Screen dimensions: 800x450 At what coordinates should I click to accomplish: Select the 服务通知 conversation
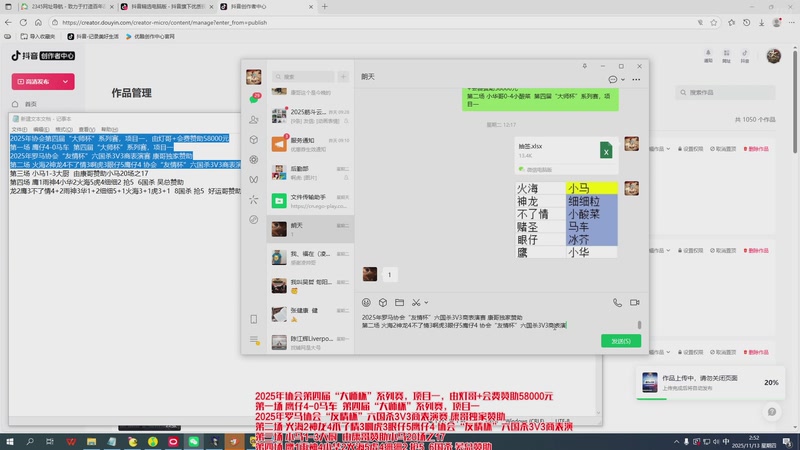(x=310, y=144)
